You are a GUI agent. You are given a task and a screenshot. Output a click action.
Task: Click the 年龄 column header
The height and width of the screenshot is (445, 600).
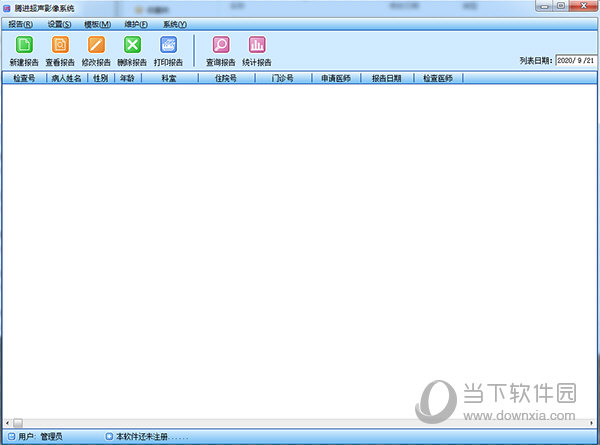128,78
